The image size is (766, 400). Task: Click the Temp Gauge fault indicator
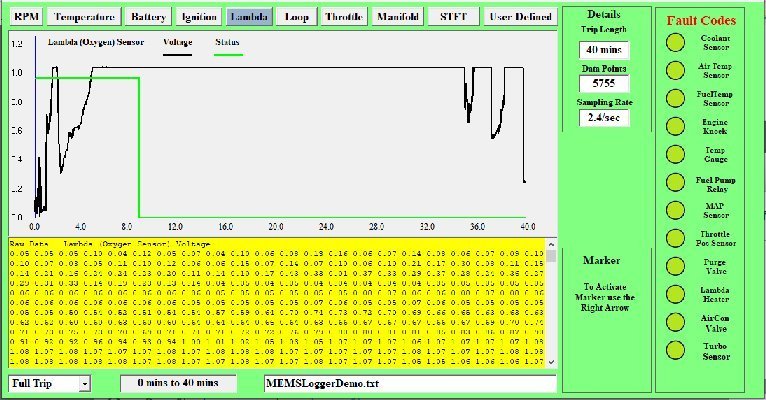coord(676,154)
